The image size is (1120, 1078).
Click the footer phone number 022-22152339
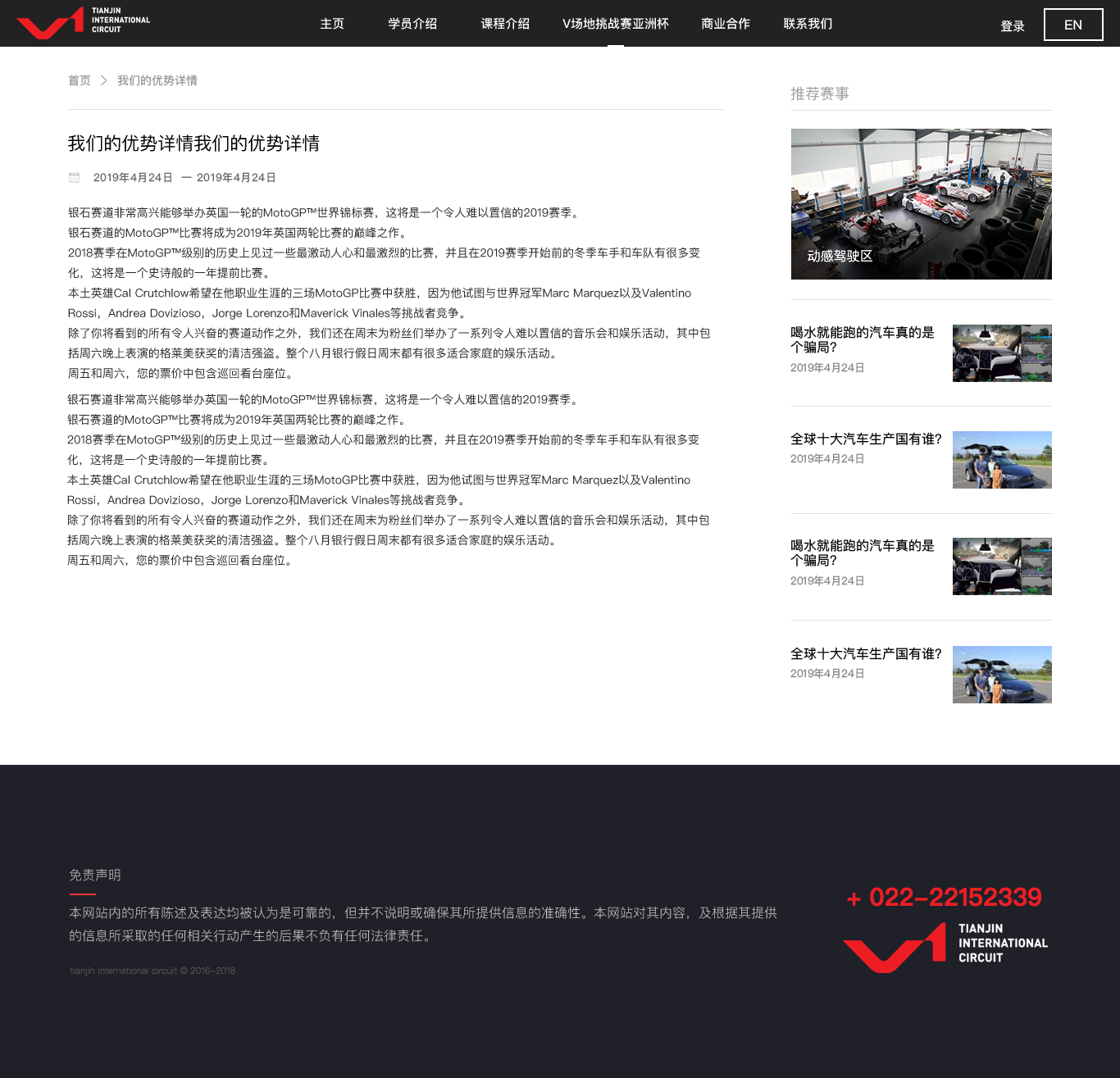point(945,898)
